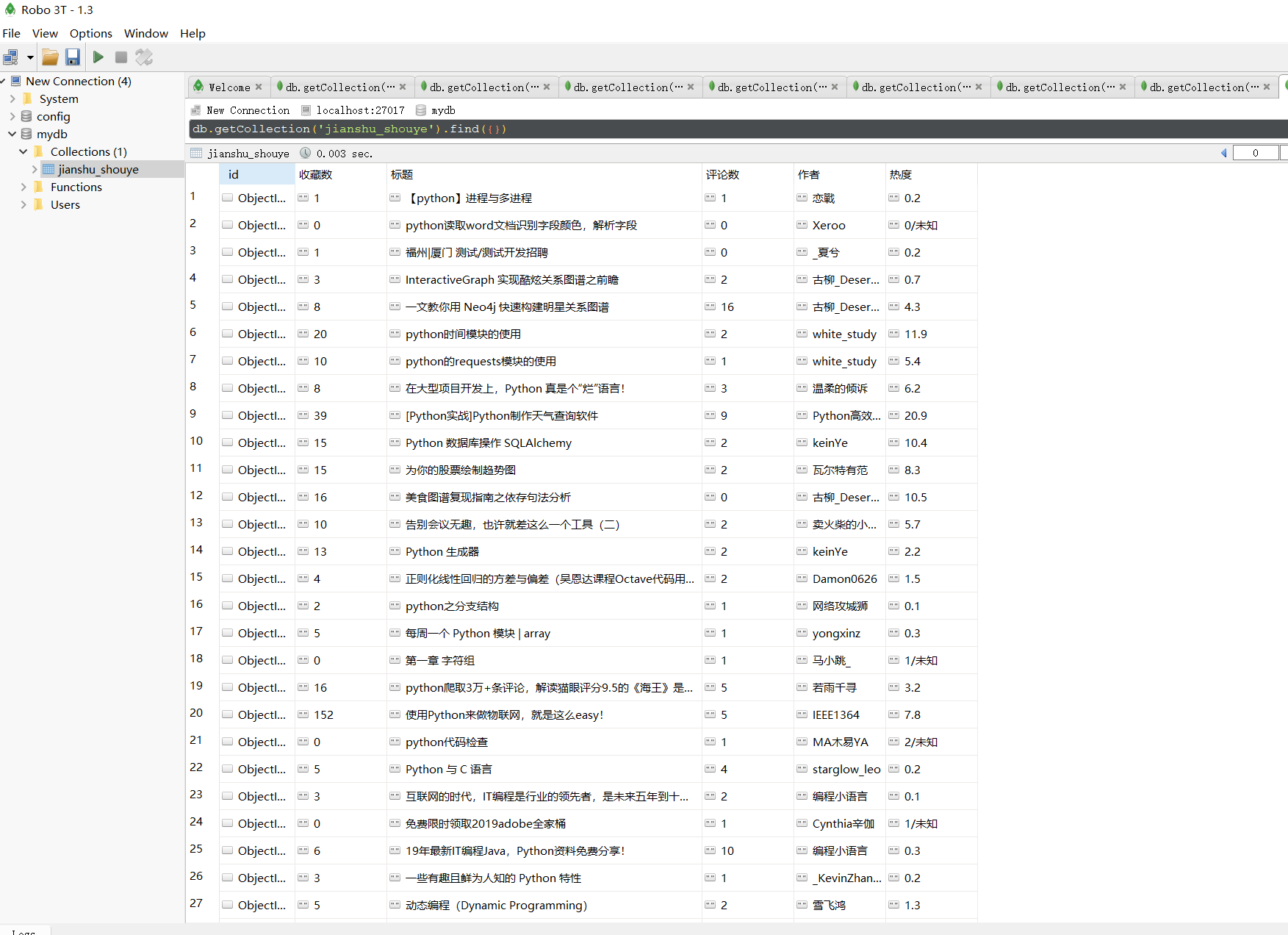The width and height of the screenshot is (1288, 935).
Task: Click the clock icon beside 0.003 sec
Action: (x=305, y=153)
